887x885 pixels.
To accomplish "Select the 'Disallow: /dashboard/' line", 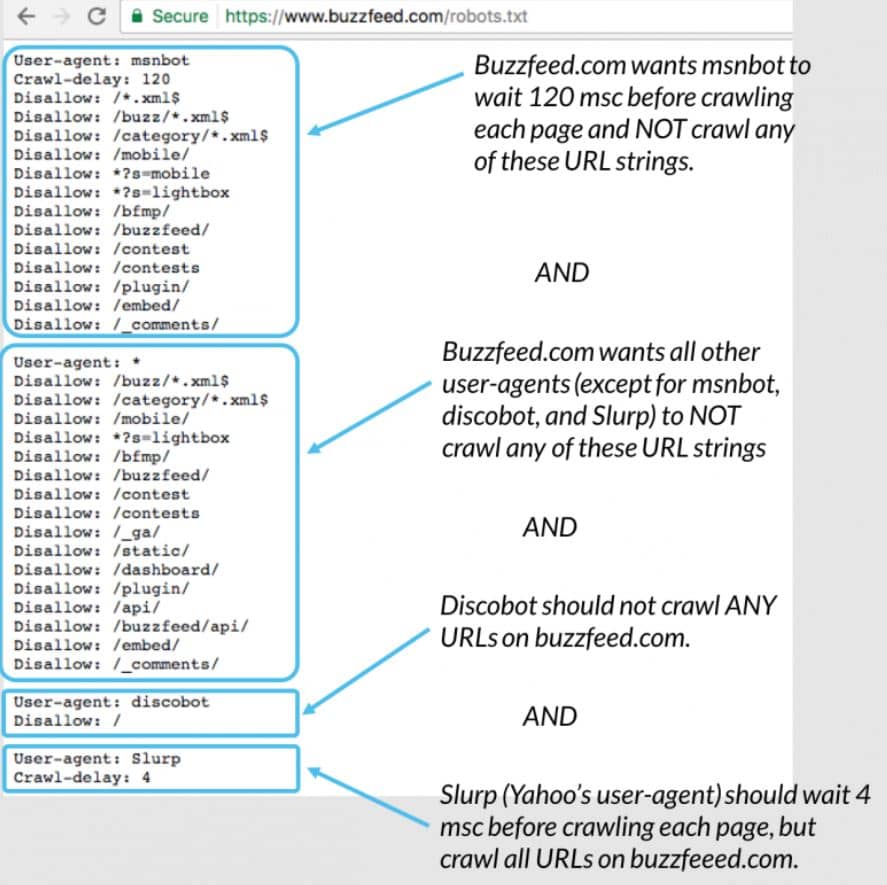I will (116, 569).
